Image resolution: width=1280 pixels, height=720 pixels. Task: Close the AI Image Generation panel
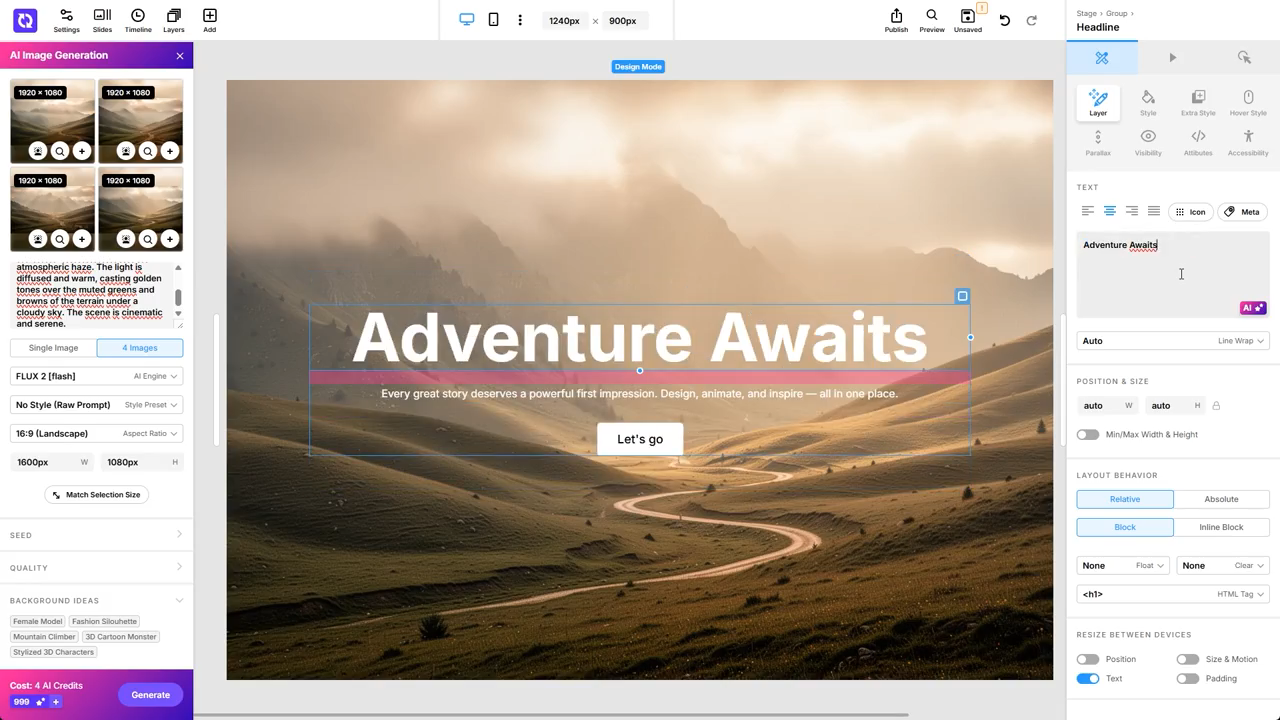[180, 56]
